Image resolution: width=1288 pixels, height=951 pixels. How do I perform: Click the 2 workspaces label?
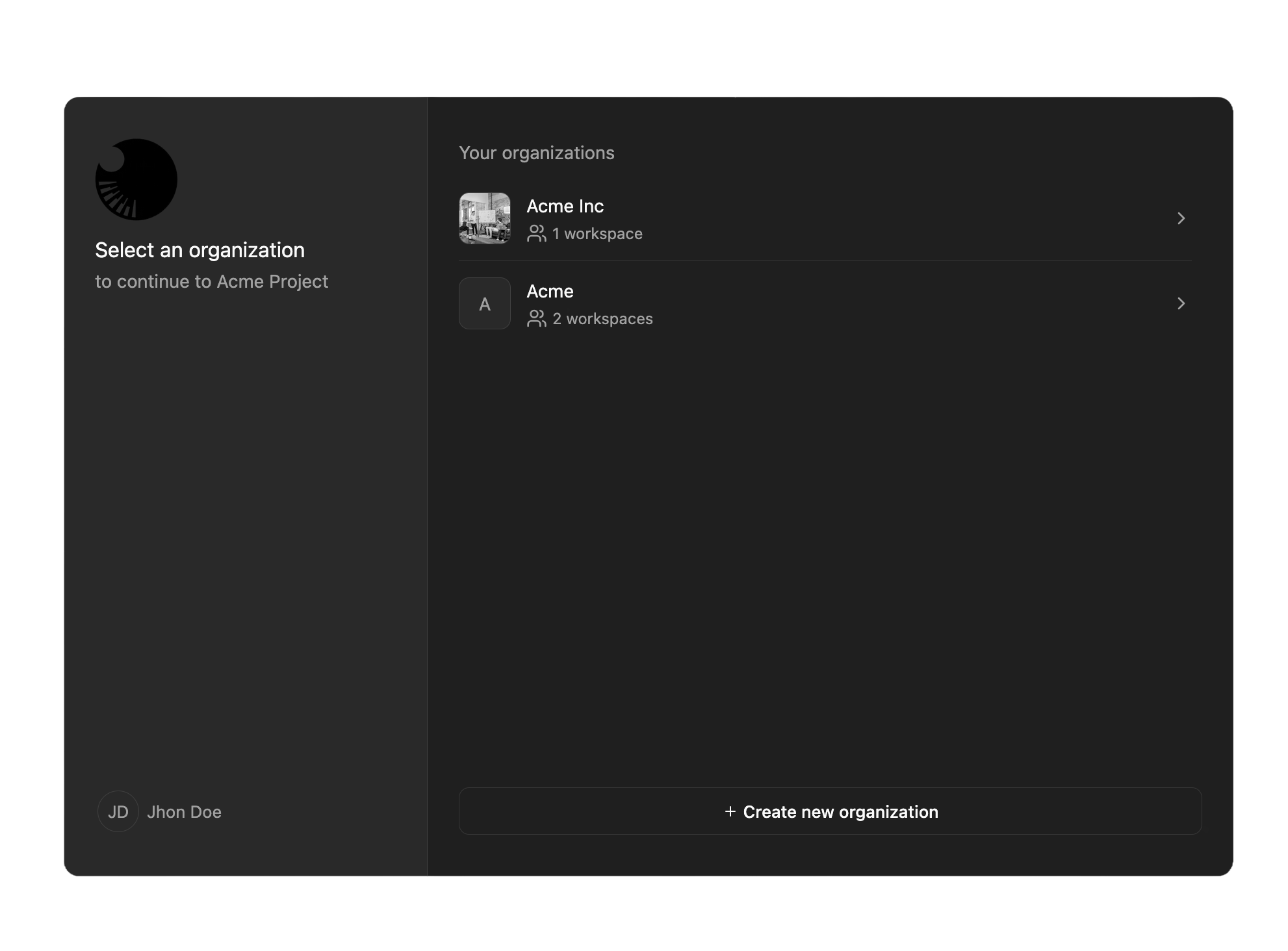[x=602, y=319]
